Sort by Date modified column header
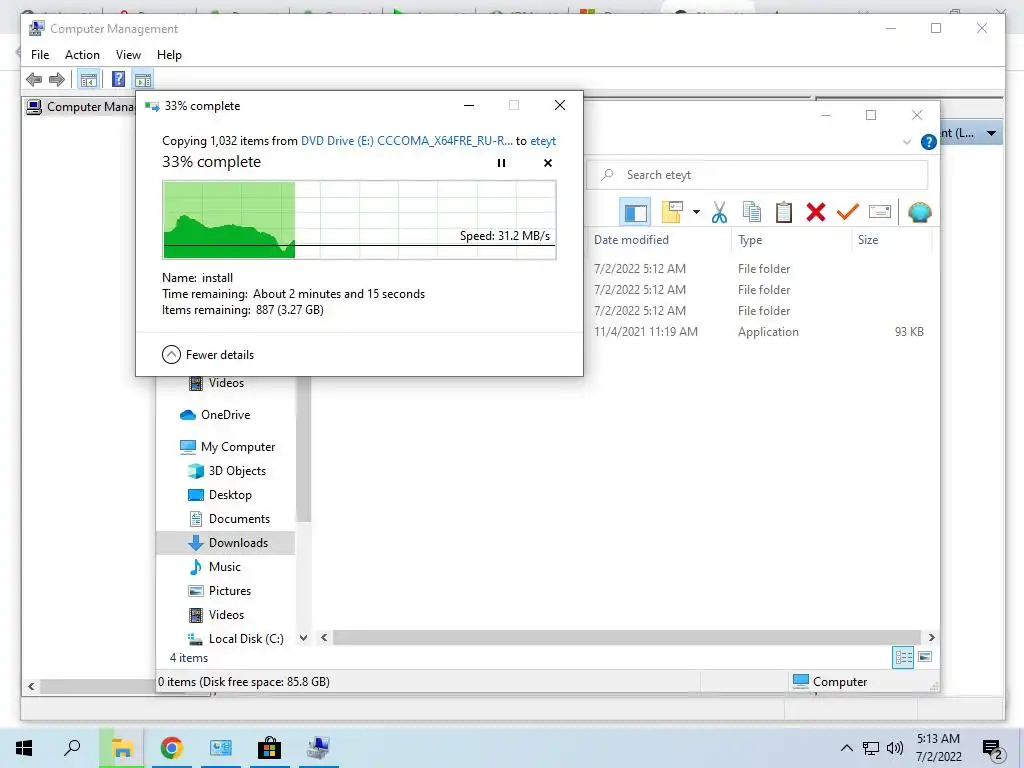1024x768 pixels. pos(631,240)
